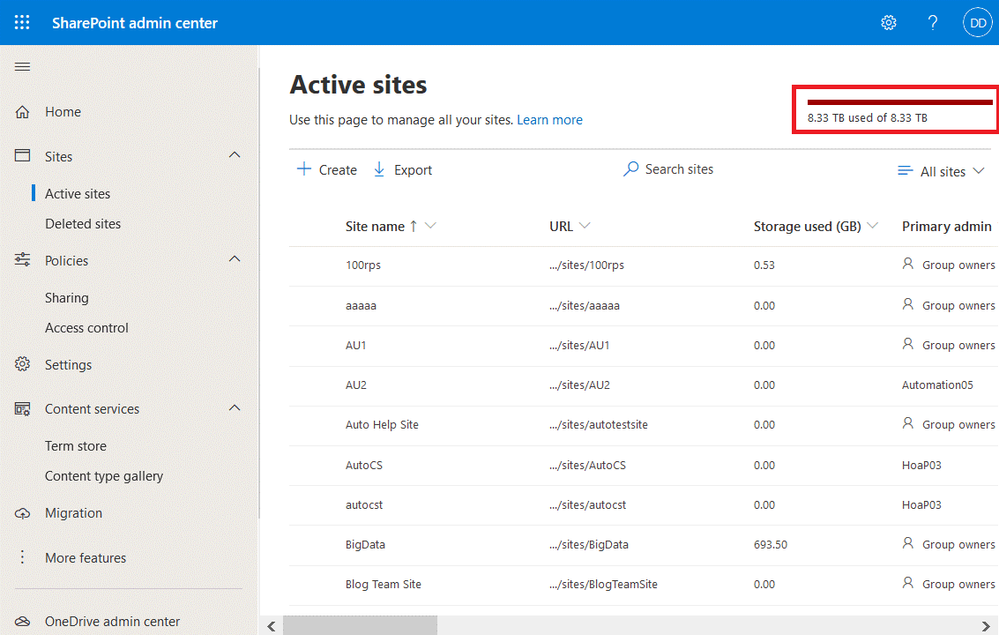Viewport: 999px width, 635px height.
Task: Open the help panel
Action: 932,21
